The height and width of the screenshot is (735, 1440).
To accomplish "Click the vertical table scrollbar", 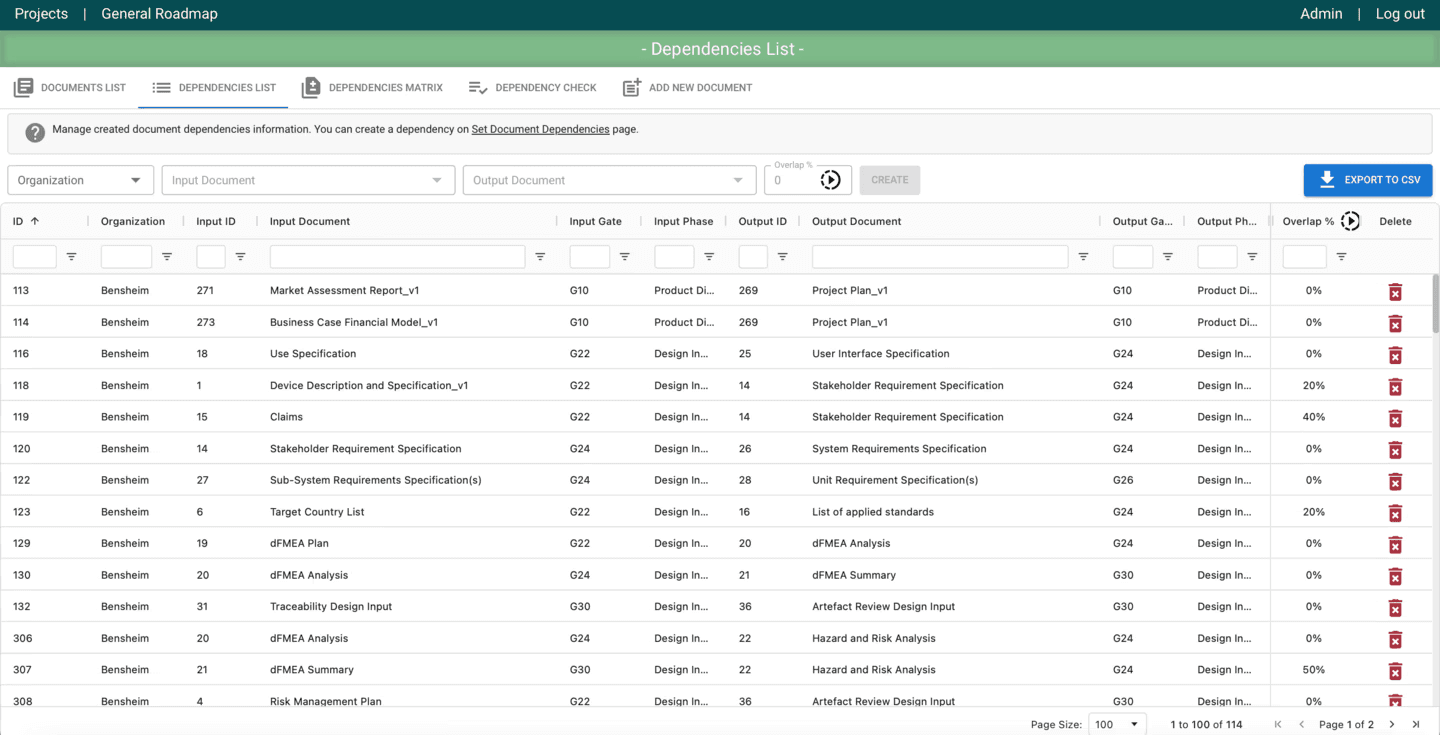I will 1436,304.
